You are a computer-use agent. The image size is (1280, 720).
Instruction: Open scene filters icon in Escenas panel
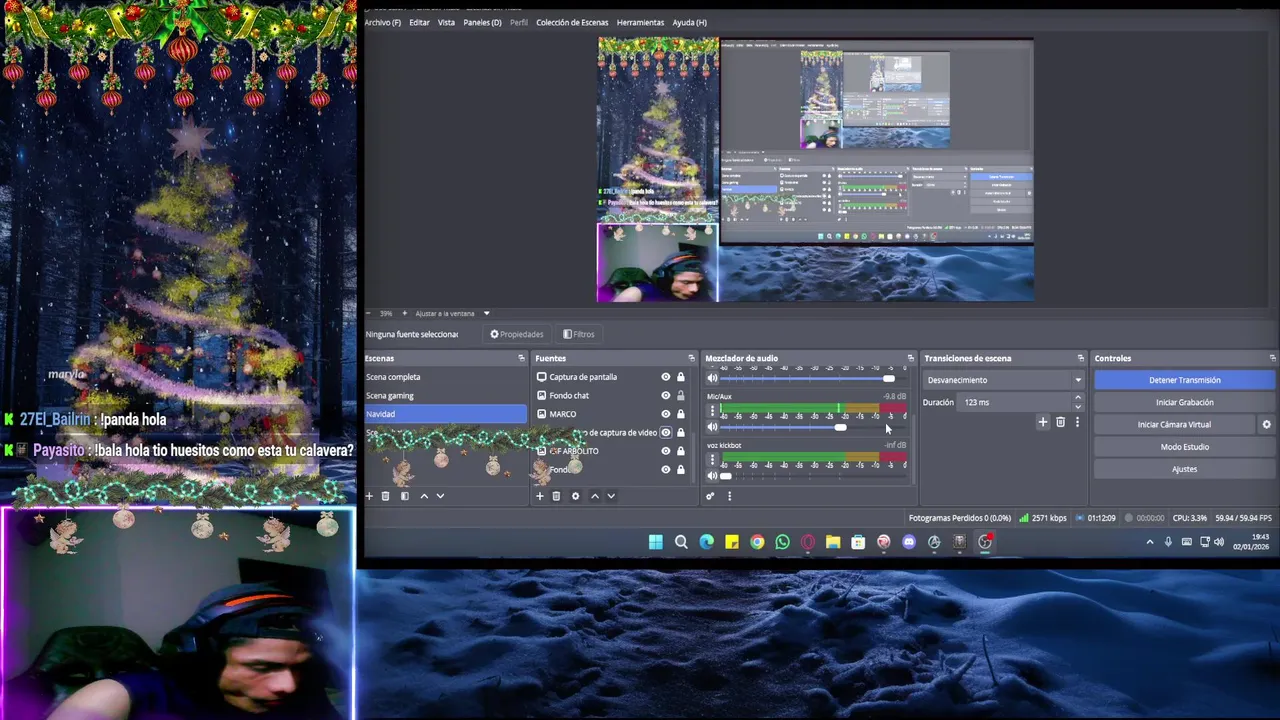click(404, 496)
